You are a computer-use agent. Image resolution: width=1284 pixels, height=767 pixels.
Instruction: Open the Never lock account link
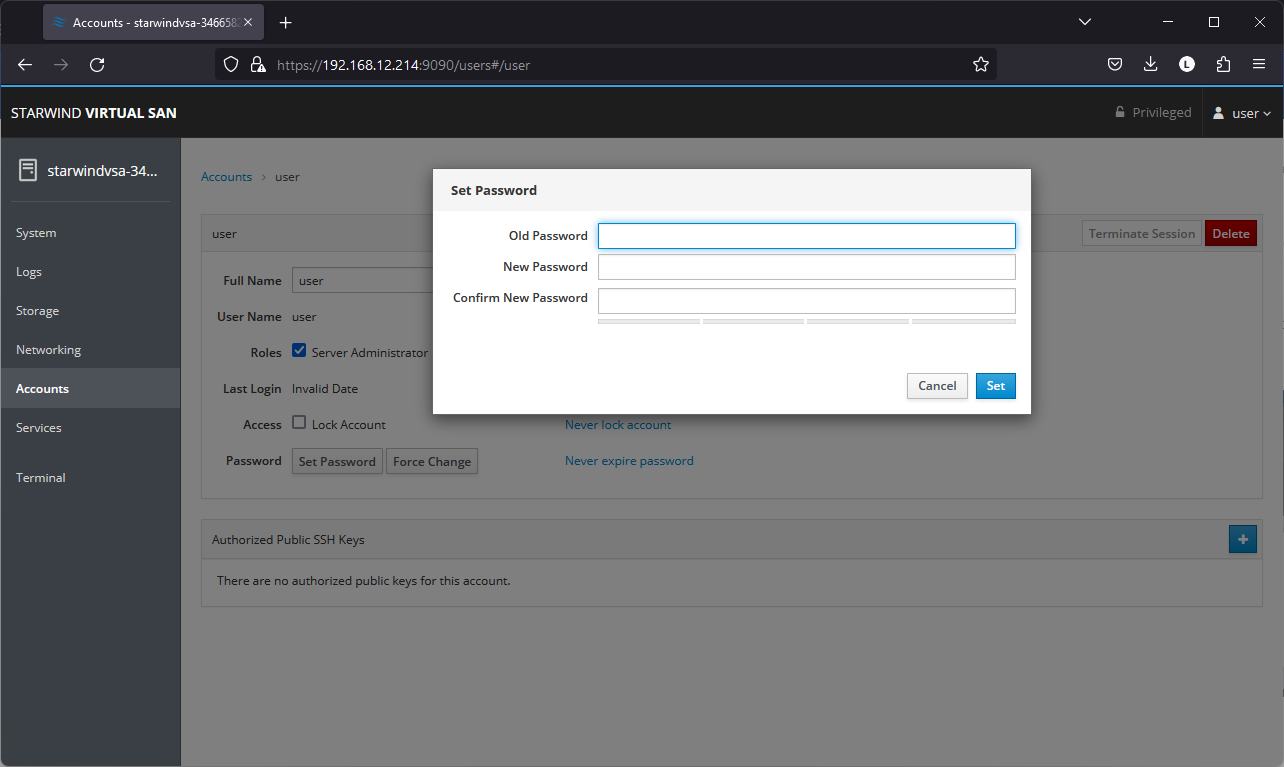point(618,425)
